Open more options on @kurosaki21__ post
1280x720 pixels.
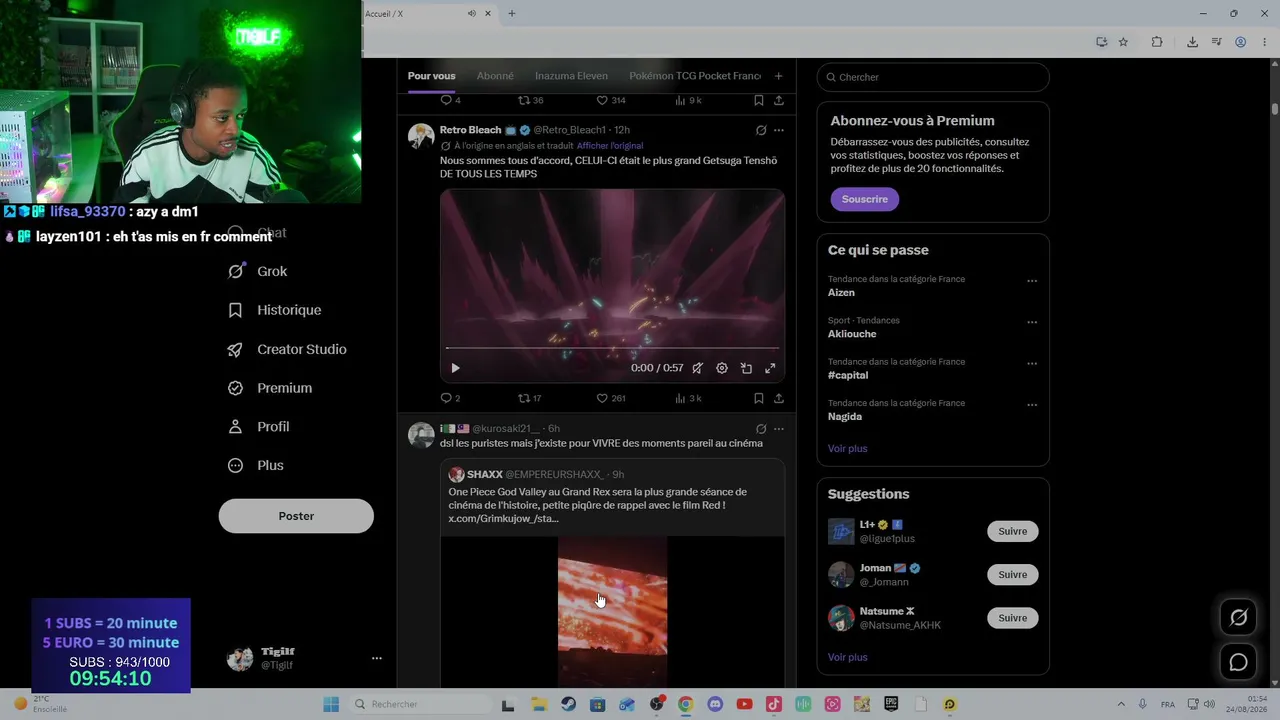tap(779, 429)
